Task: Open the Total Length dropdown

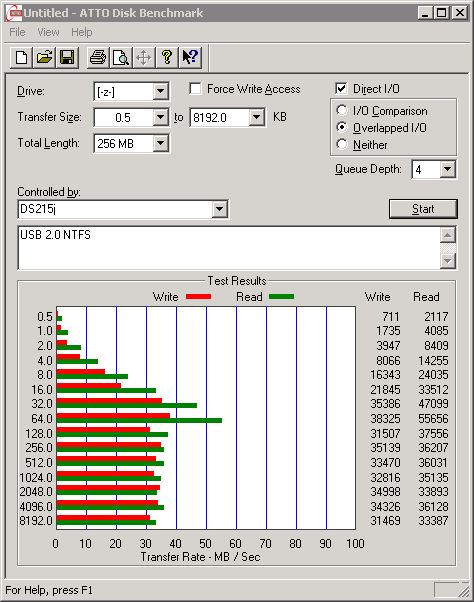Action: point(160,144)
